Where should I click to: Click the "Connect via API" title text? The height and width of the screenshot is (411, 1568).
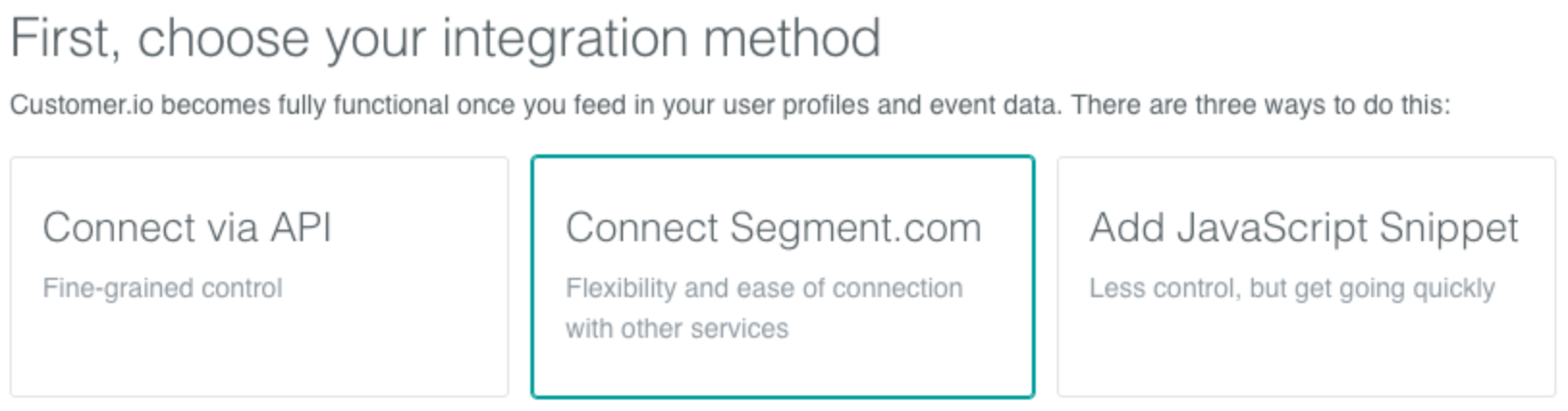tap(187, 229)
